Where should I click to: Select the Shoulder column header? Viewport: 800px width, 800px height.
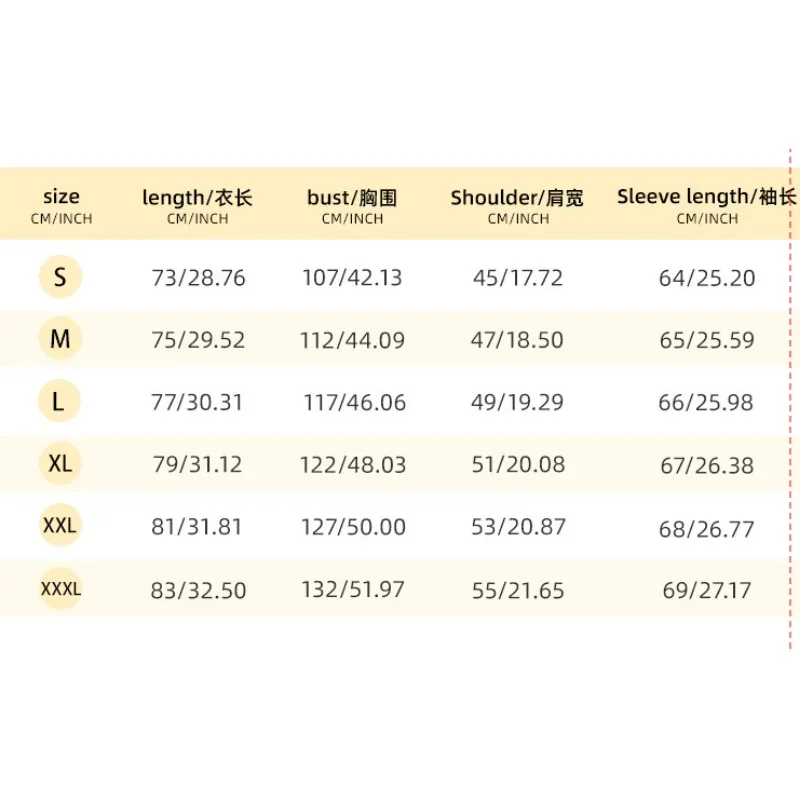point(517,205)
